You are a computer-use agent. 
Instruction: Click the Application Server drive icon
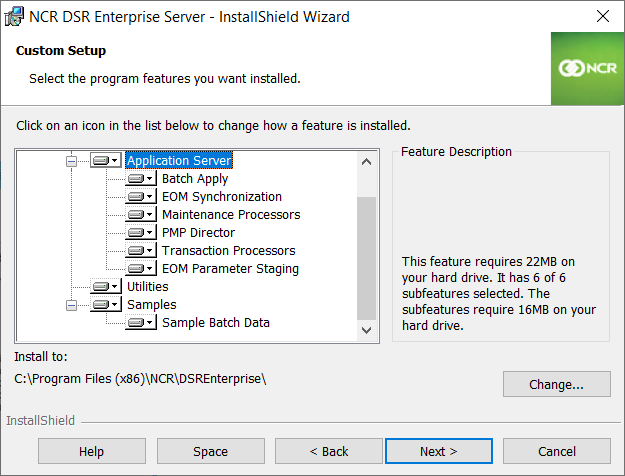105,161
